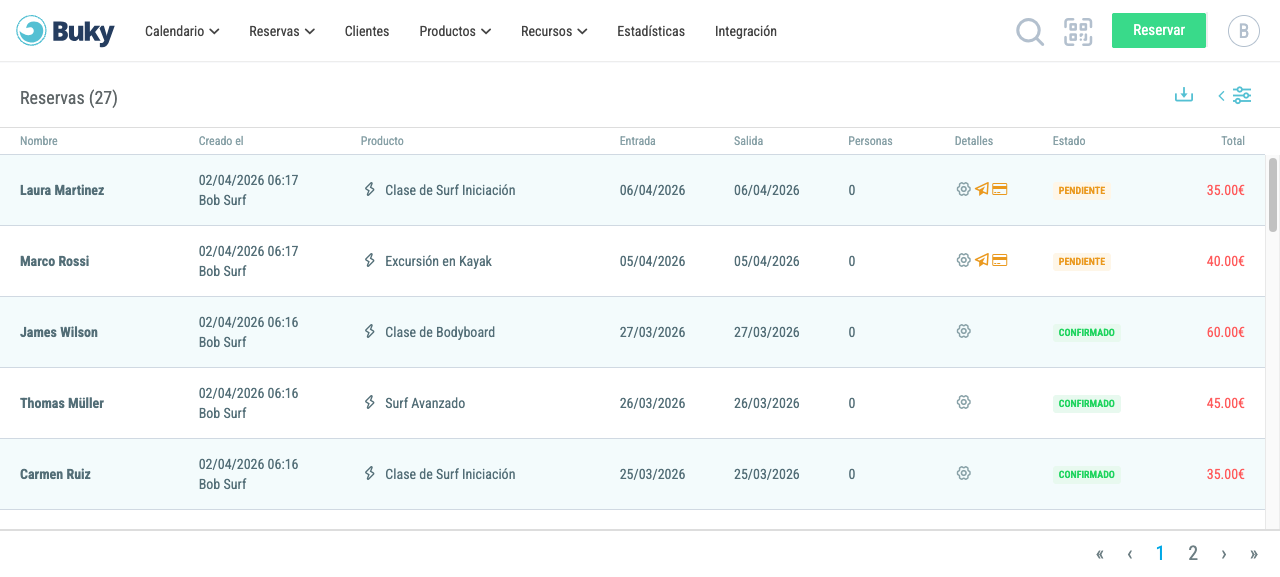Click paper plane icon in Marco Rossi row
The height and width of the screenshot is (577, 1280).
pos(982,260)
